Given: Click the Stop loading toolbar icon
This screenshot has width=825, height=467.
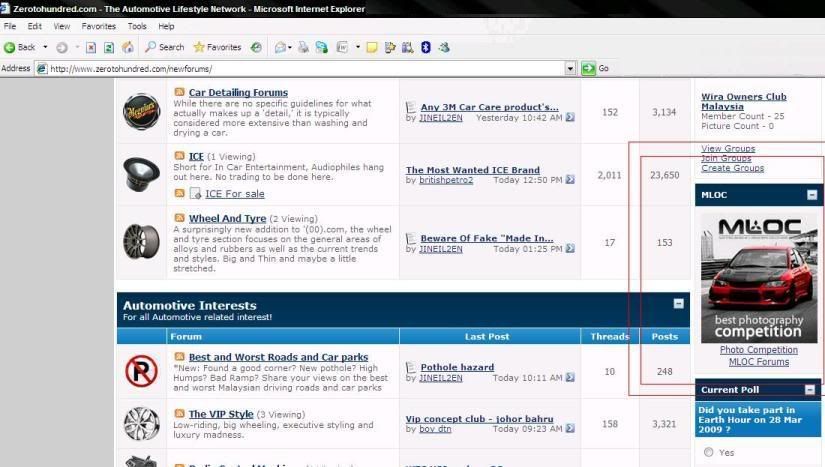Looking at the screenshot, I should pyautogui.click(x=91, y=48).
